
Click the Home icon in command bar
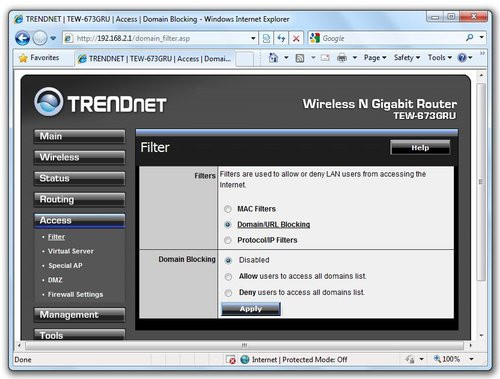coord(273,58)
